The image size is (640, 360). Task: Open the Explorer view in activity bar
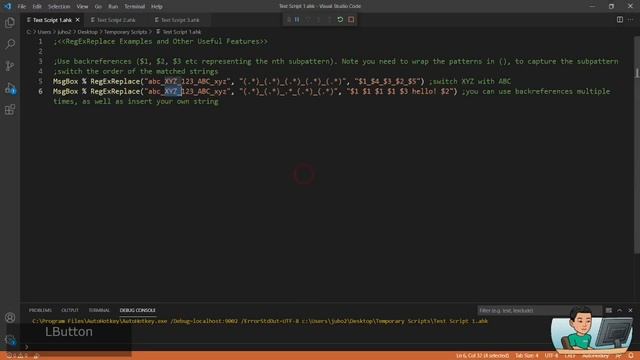[10, 22]
